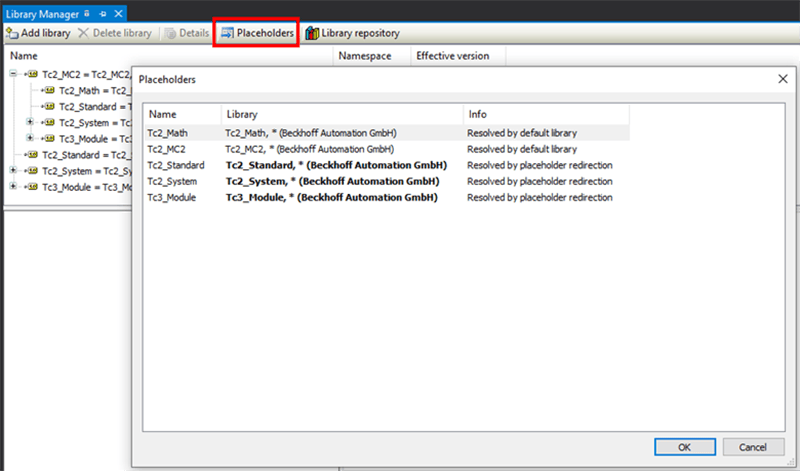Click the Tc2_Math library icon in tree
Viewport: 800px width, 471px height.
click(x=49, y=90)
